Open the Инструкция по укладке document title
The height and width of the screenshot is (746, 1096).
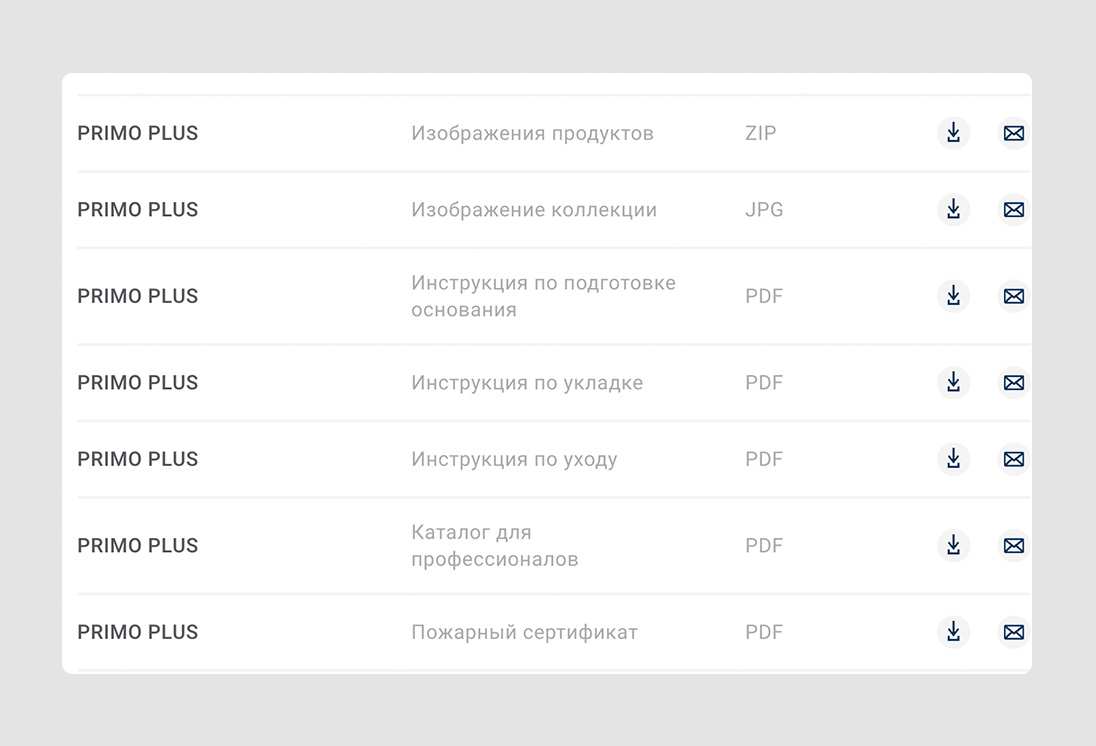tap(527, 383)
